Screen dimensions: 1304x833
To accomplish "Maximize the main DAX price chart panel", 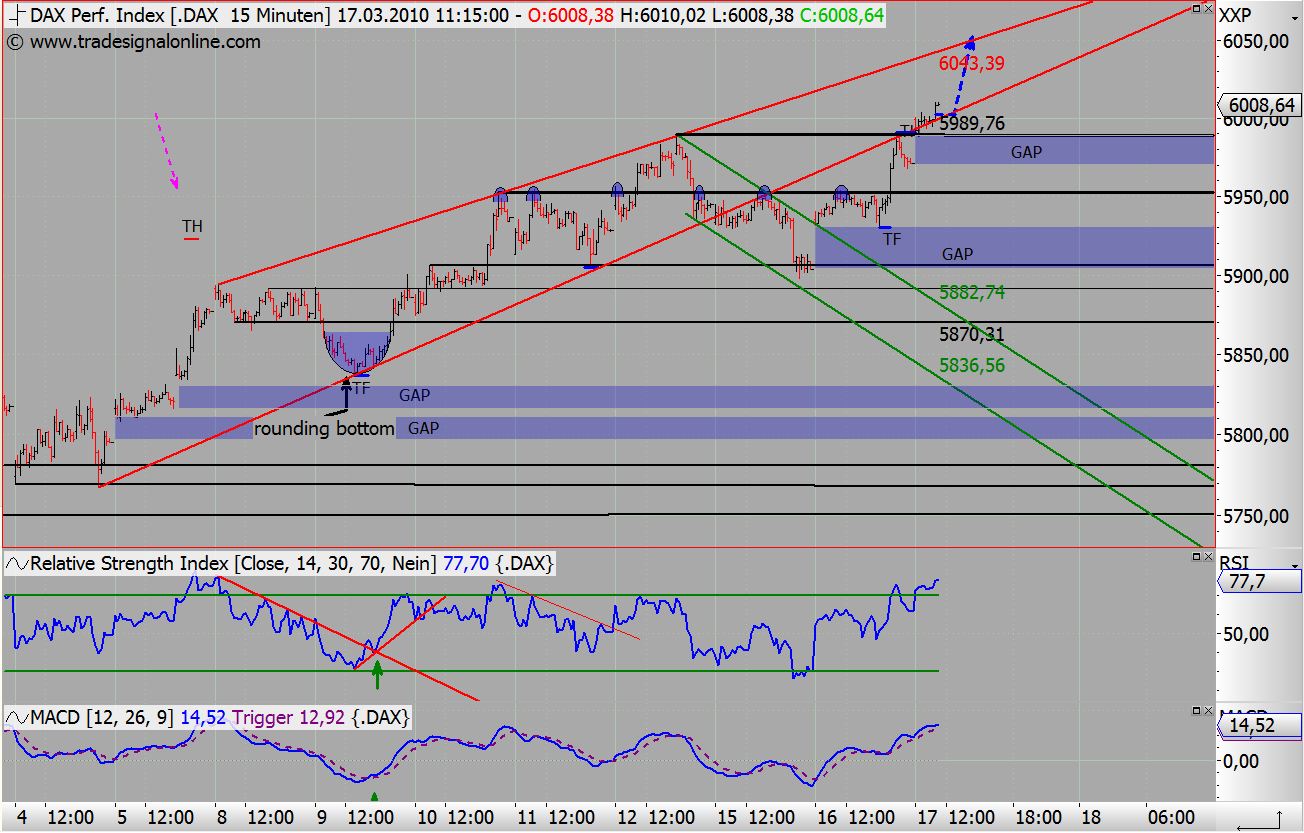I will (1196, 9).
